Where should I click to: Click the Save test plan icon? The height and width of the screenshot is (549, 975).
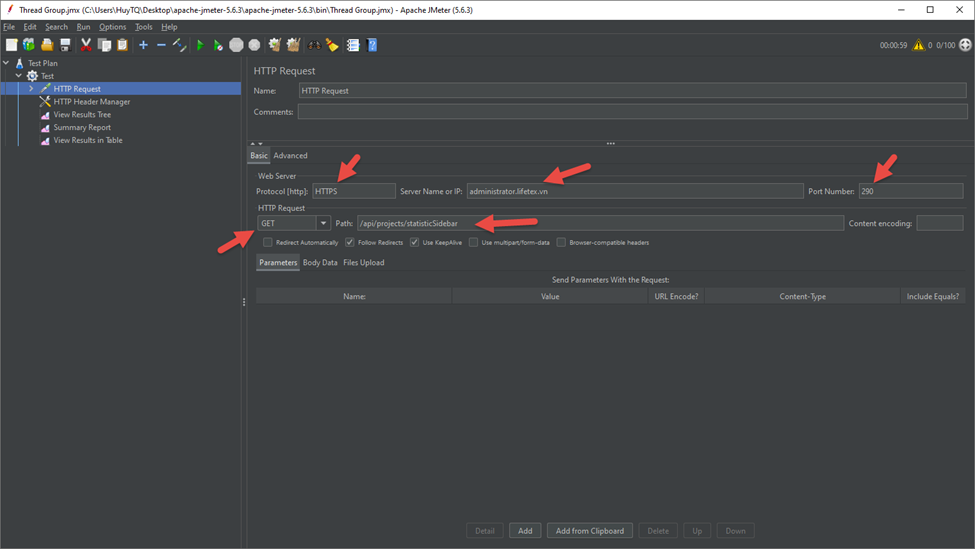[x=65, y=45]
